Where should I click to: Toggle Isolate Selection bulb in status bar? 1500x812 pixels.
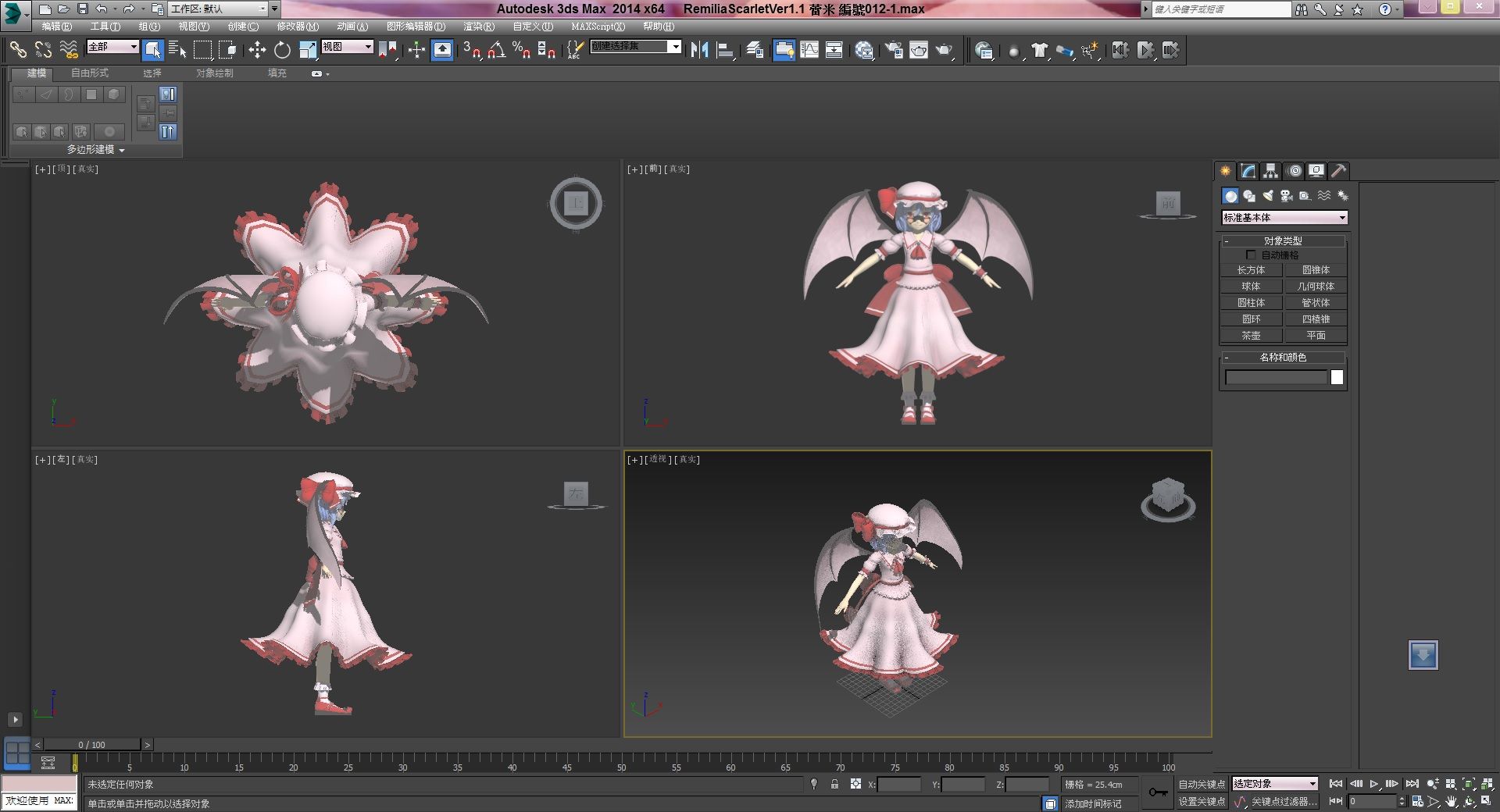[814, 784]
